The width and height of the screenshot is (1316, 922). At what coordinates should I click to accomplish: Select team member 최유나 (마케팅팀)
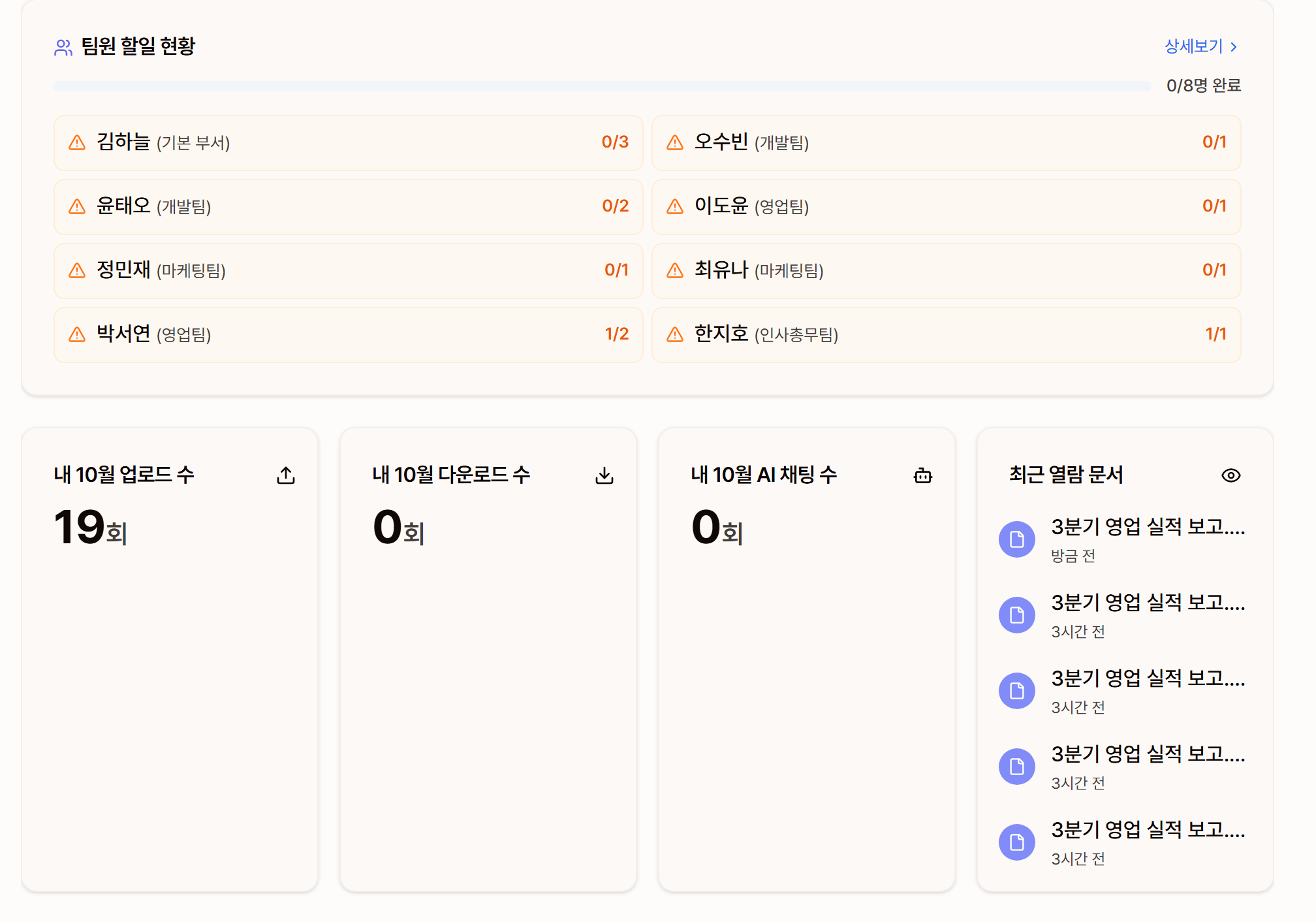(946, 270)
